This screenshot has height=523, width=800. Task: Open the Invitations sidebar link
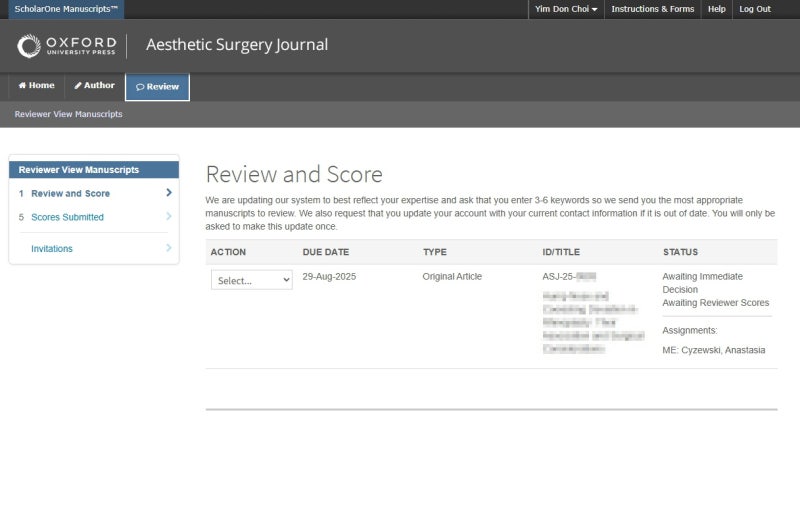(52, 249)
